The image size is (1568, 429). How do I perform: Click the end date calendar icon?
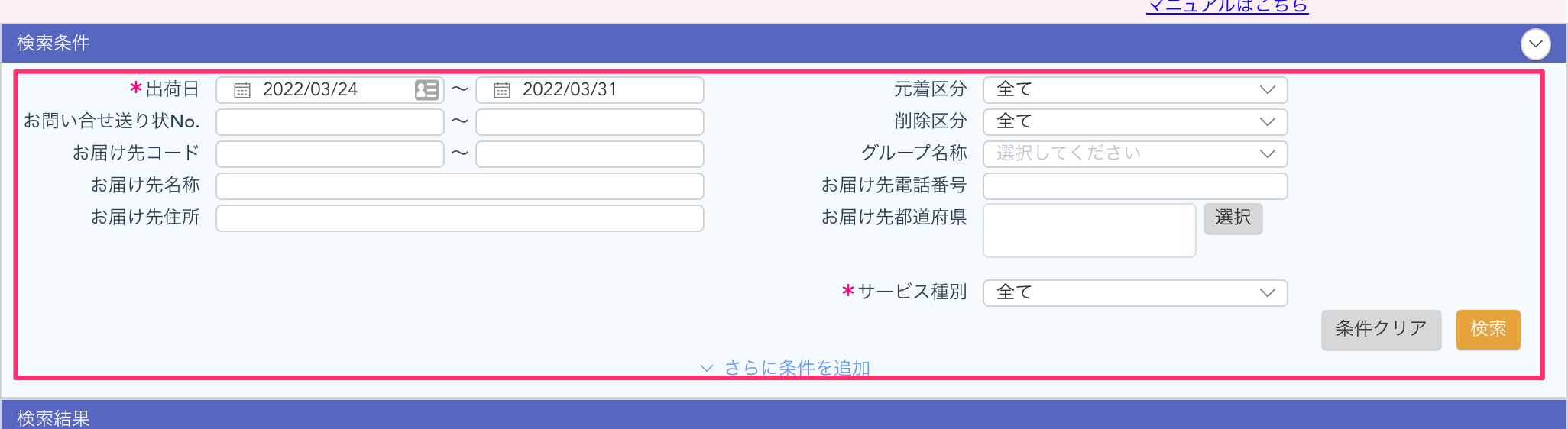coord(502,90)
